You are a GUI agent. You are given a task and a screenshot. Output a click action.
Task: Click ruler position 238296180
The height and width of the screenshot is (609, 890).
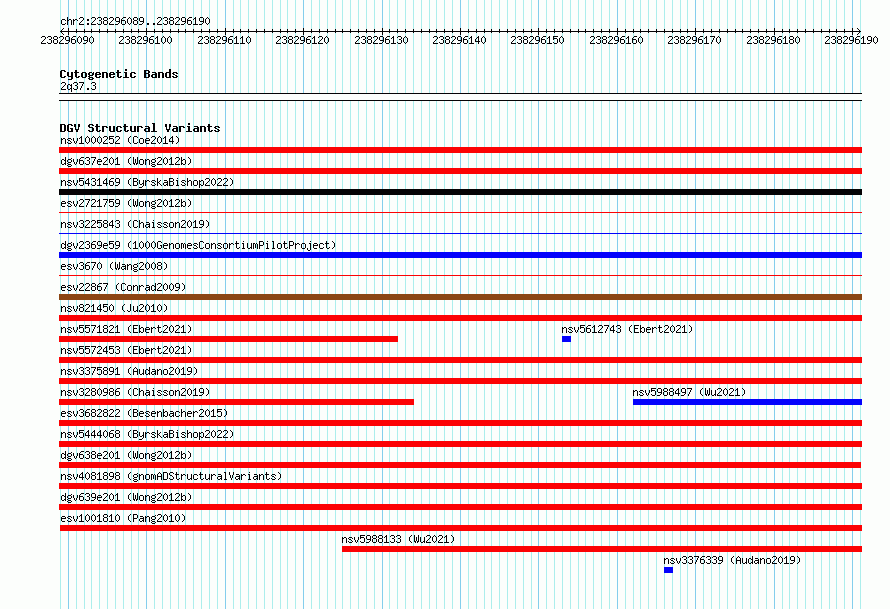point(773,40)
